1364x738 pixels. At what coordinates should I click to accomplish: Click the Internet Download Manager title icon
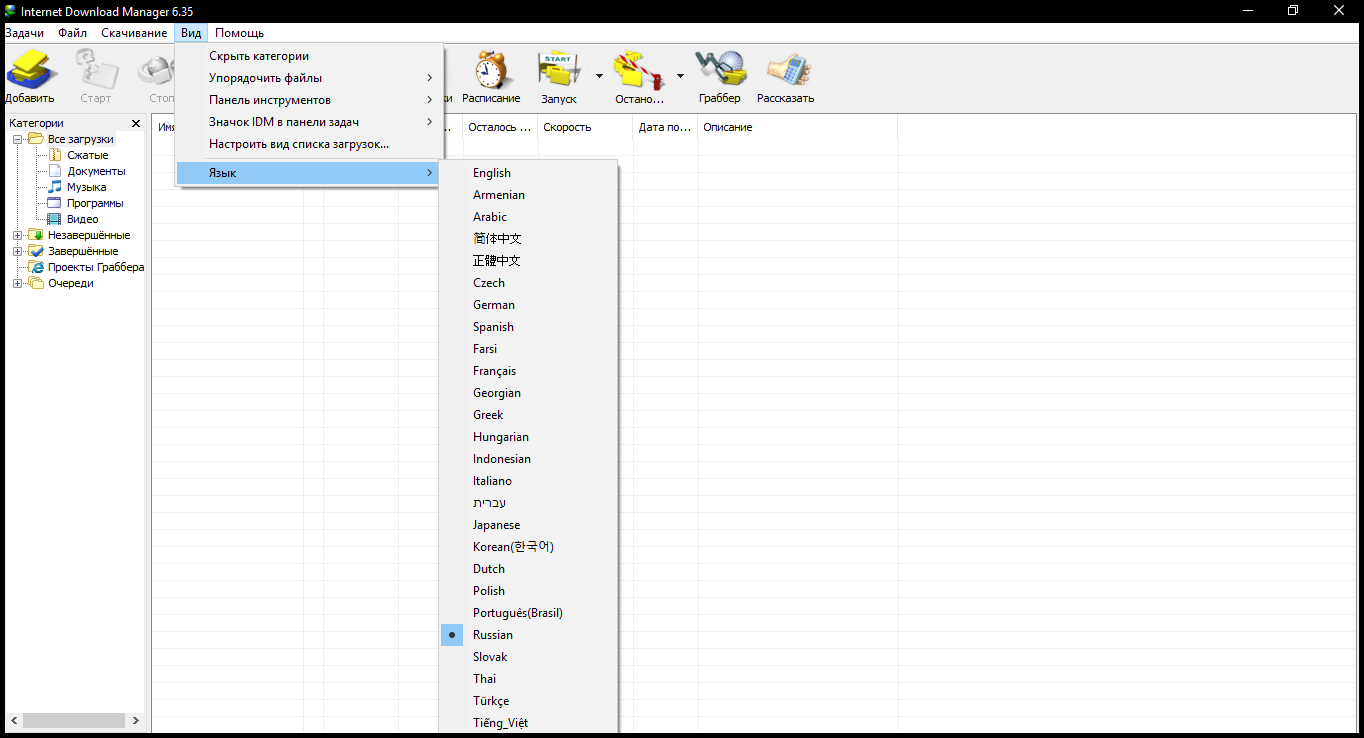point(11,10)
